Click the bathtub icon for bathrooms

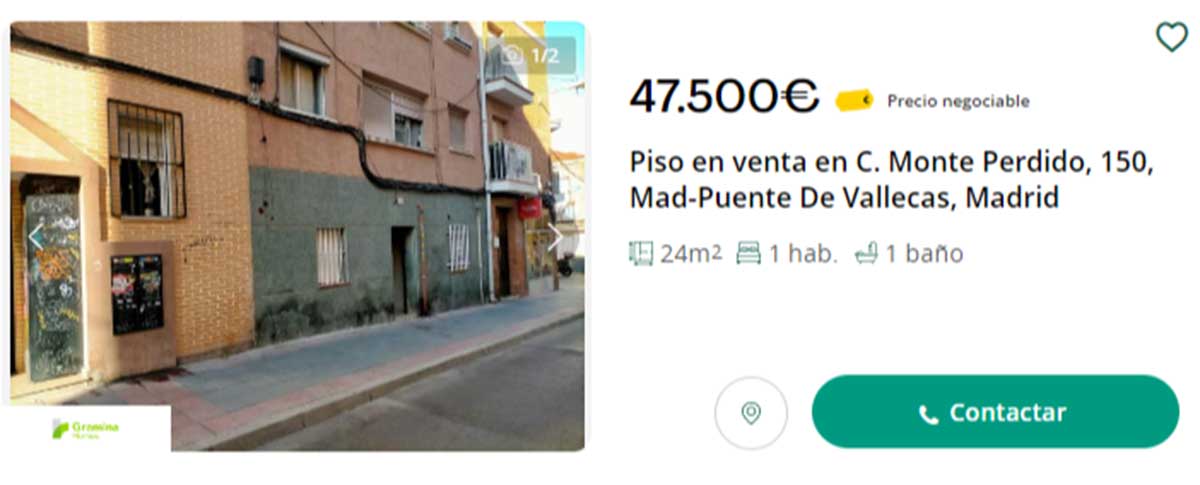point(866,254)
